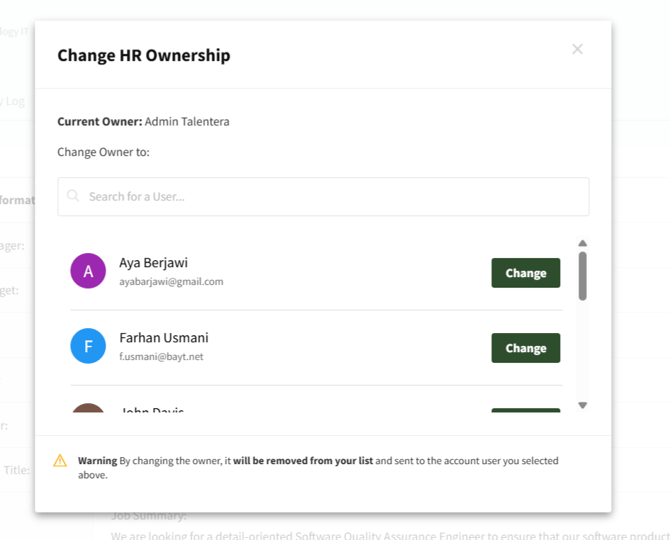Click the Aya Berjawi name

pyautogui.click(x=153, y=263)
